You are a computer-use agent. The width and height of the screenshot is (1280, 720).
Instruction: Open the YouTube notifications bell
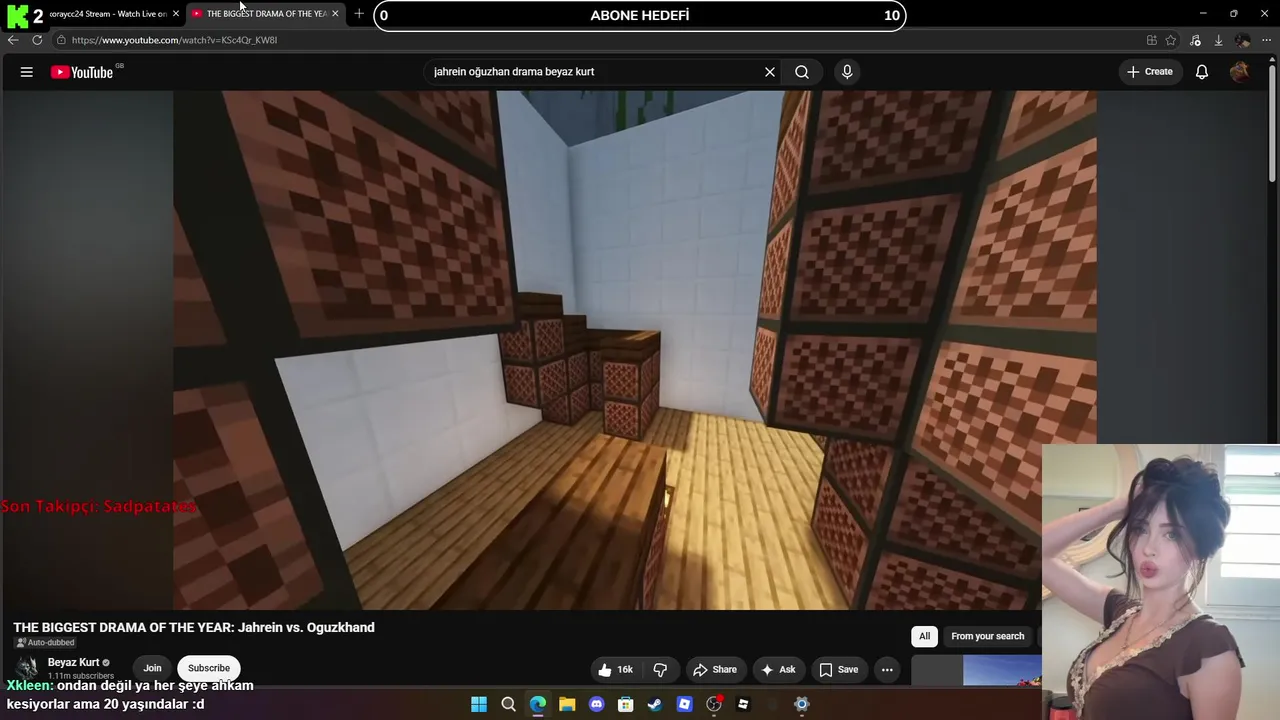(x=1202, y=72)
